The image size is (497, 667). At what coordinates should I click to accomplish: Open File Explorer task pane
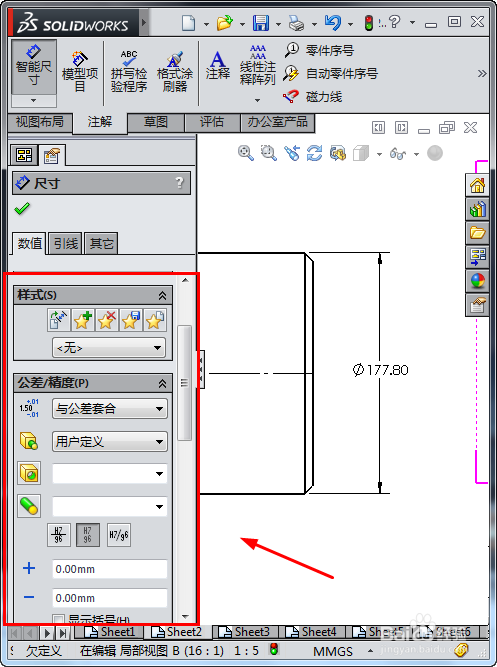click(477, 233)
